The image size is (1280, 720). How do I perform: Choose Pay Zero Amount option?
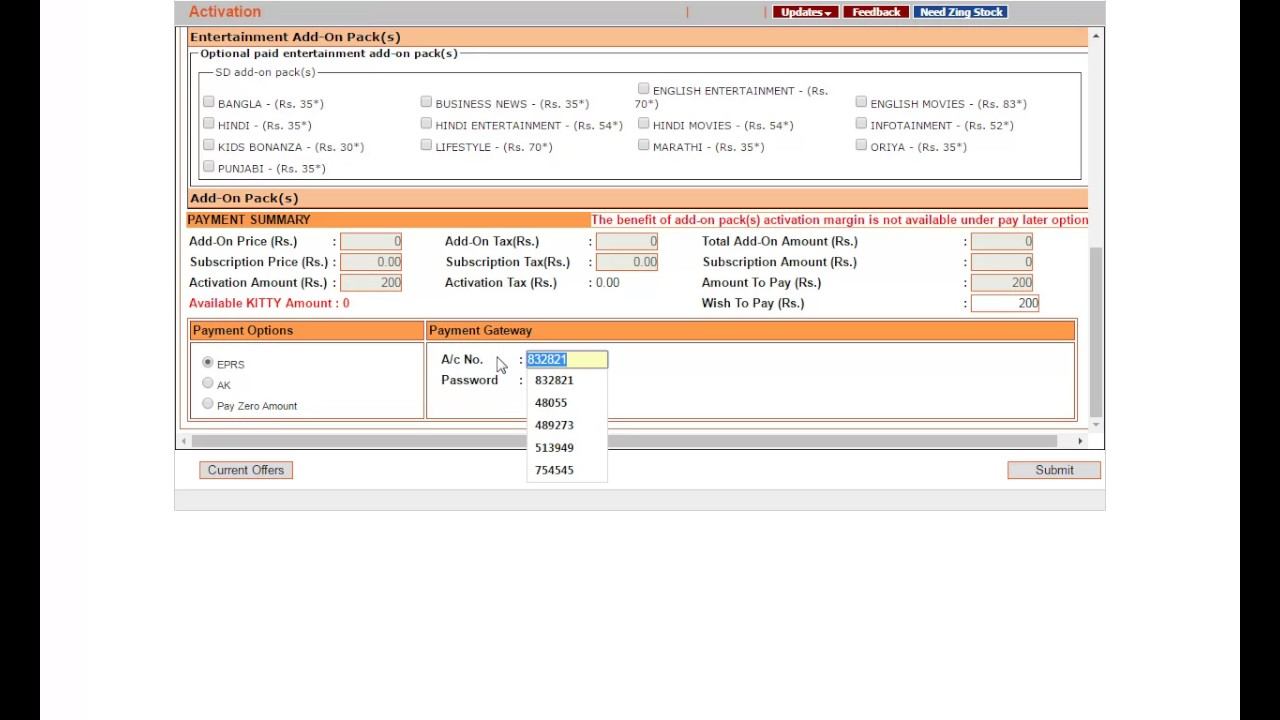click(208, 404)
